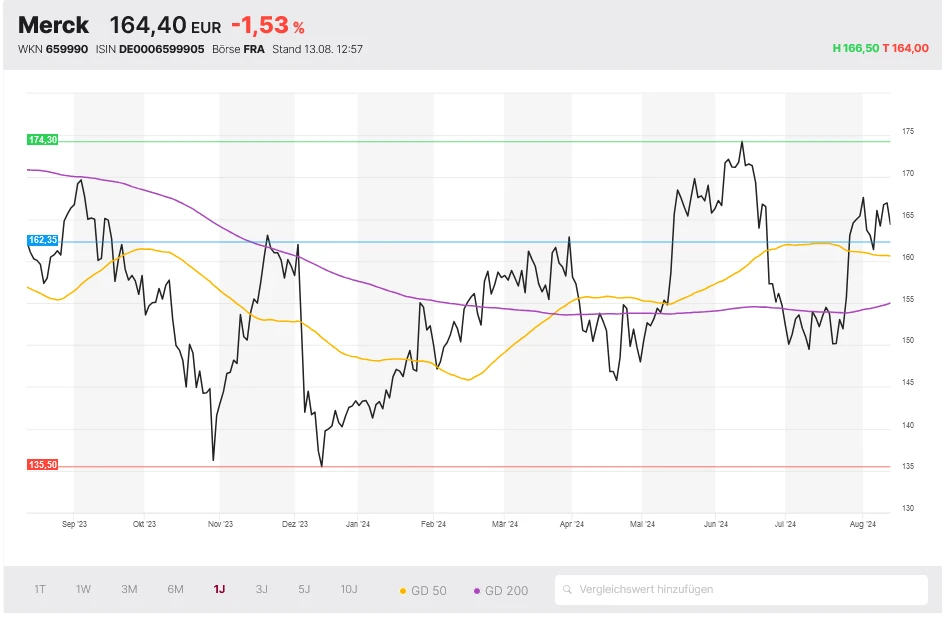Toggle the purple GD 200 moving average
943x618 pixels.
click(x=500, y=590)
